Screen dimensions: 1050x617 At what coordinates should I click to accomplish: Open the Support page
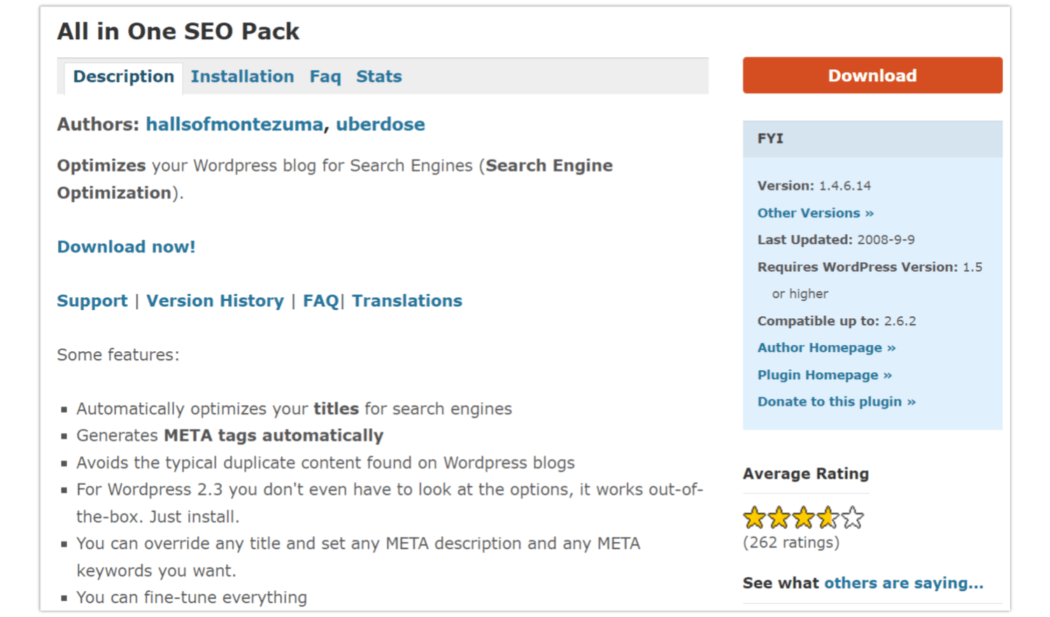click(x=91, y=300)
